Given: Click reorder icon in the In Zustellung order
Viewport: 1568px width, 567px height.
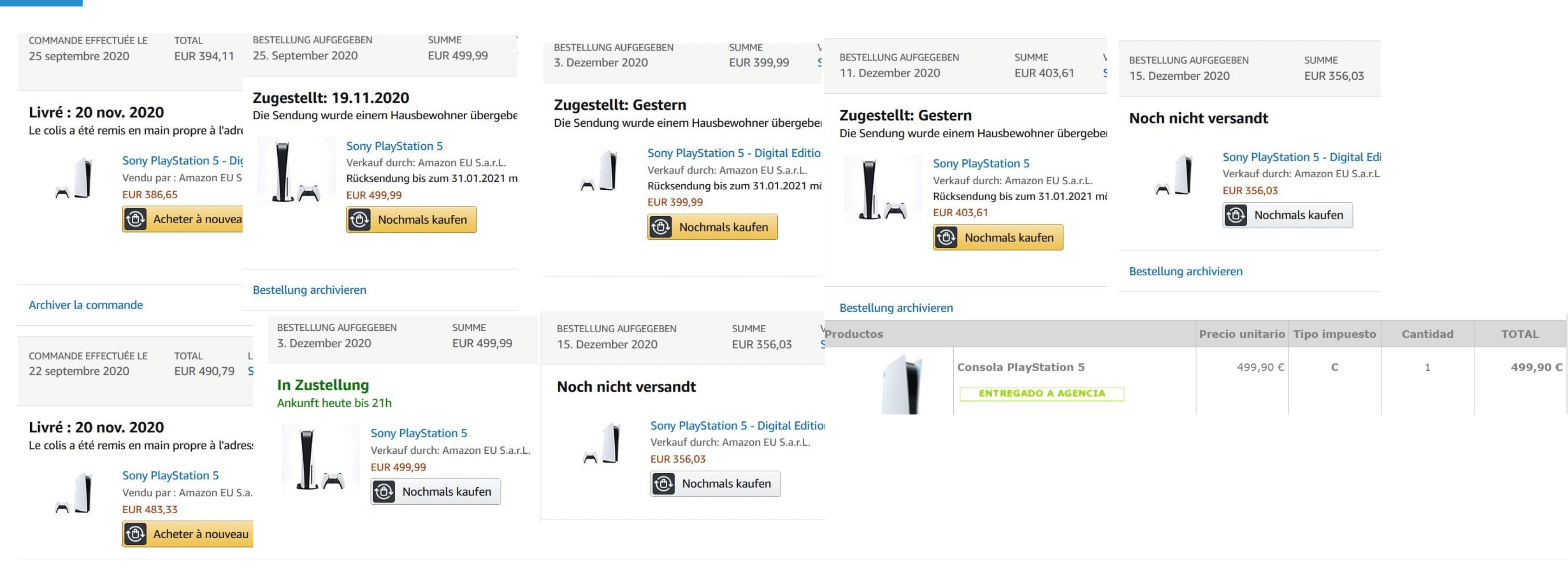Looking at the screenshot, I should click(384, 491).
